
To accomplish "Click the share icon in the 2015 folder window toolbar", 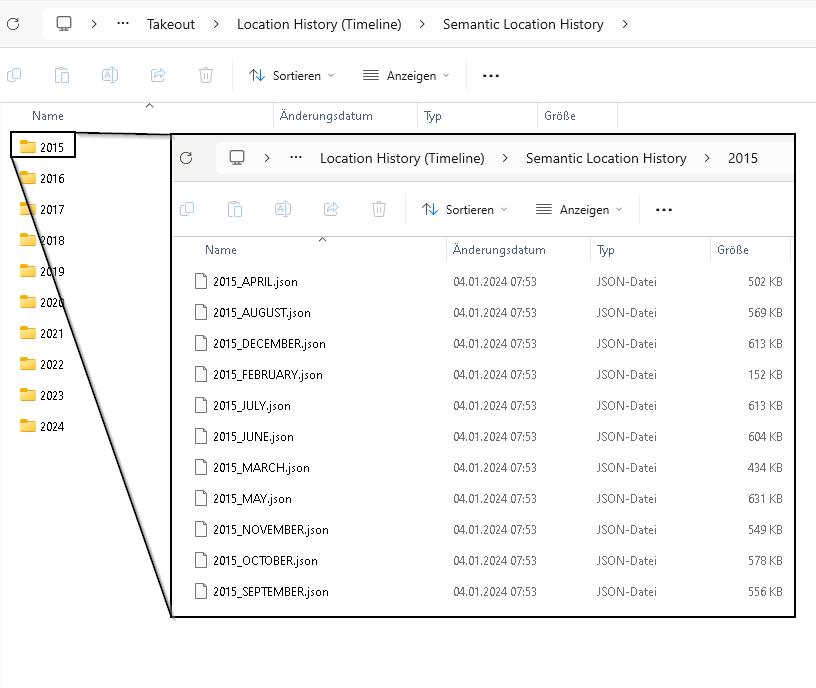I will (331, 209).
